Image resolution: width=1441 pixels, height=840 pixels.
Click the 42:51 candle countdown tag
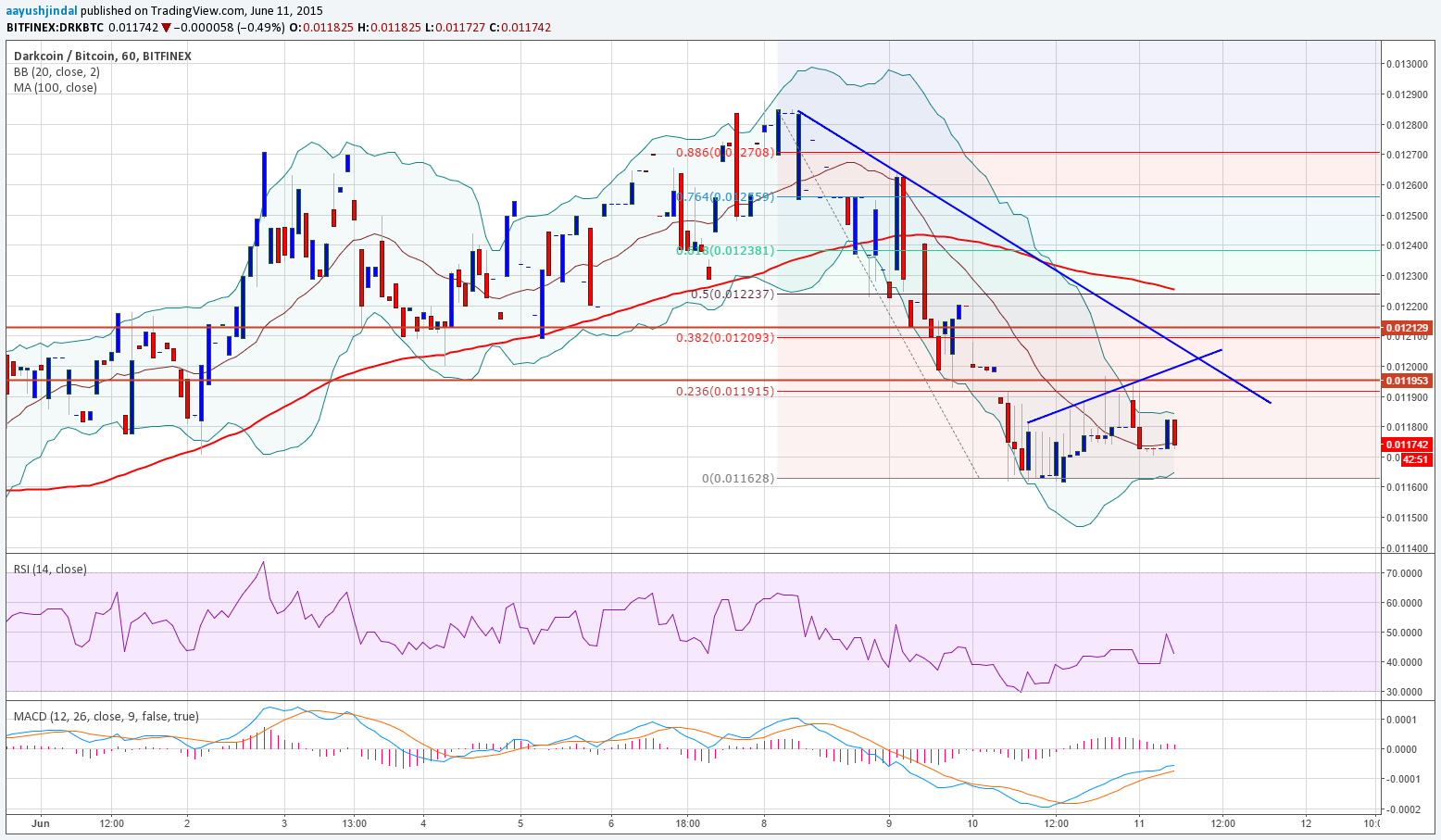(x=1414, y=459)
